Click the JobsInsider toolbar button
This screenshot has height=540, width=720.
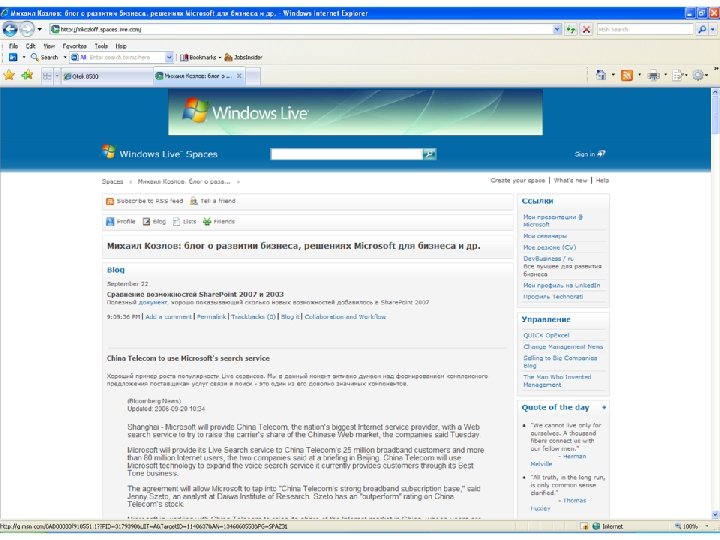pos(243,57)
